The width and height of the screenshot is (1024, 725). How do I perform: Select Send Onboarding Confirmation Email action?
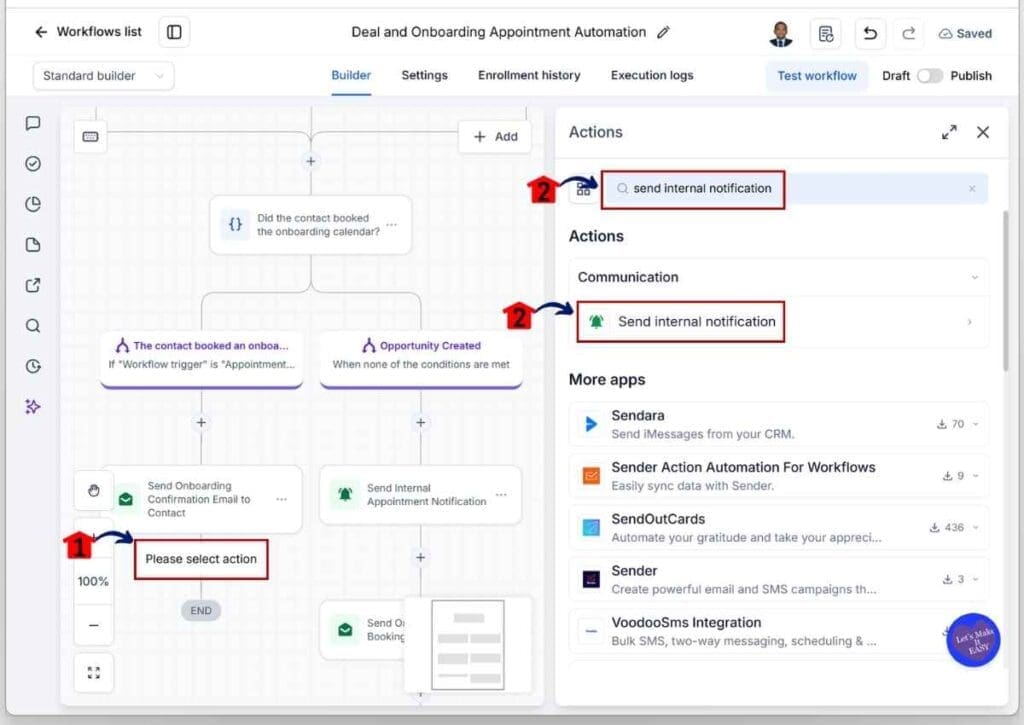coord(202,499)
